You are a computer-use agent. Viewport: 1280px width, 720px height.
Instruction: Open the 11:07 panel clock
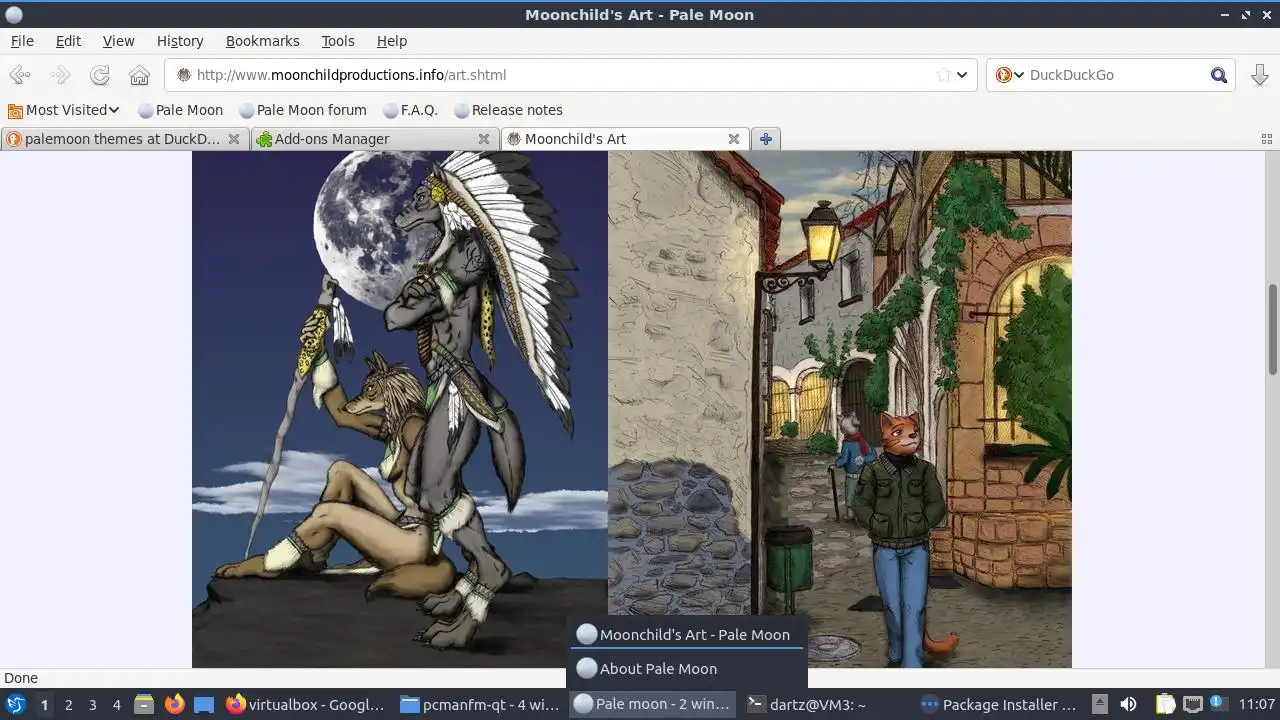(x=1256, y=704)
